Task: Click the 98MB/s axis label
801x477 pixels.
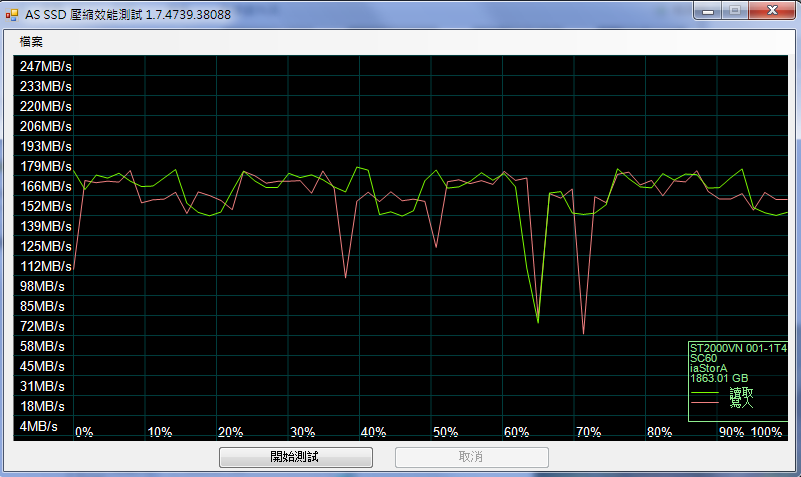Action: click(x=42, y=286)
